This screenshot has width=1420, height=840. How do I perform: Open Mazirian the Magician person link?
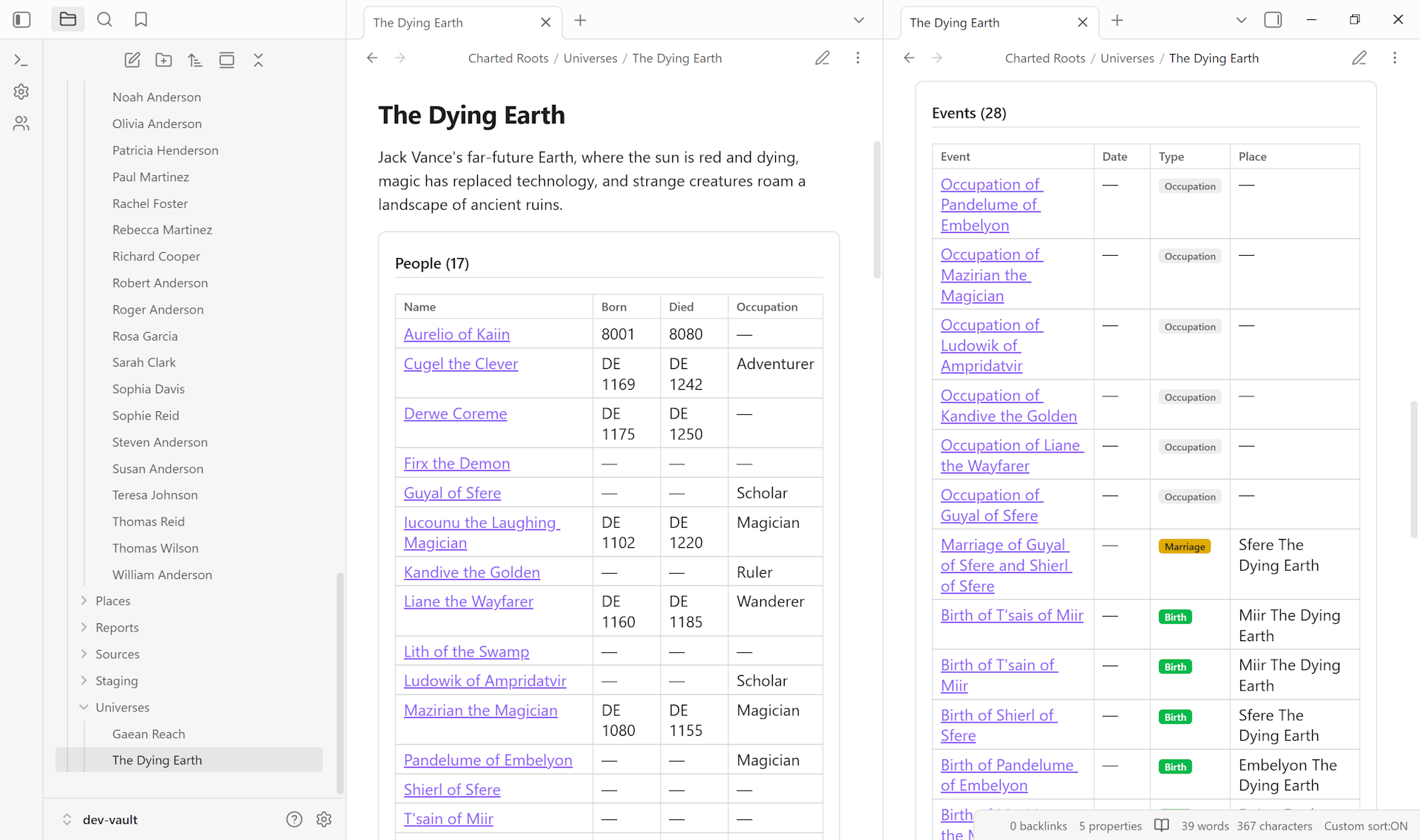tap(480, 711)
